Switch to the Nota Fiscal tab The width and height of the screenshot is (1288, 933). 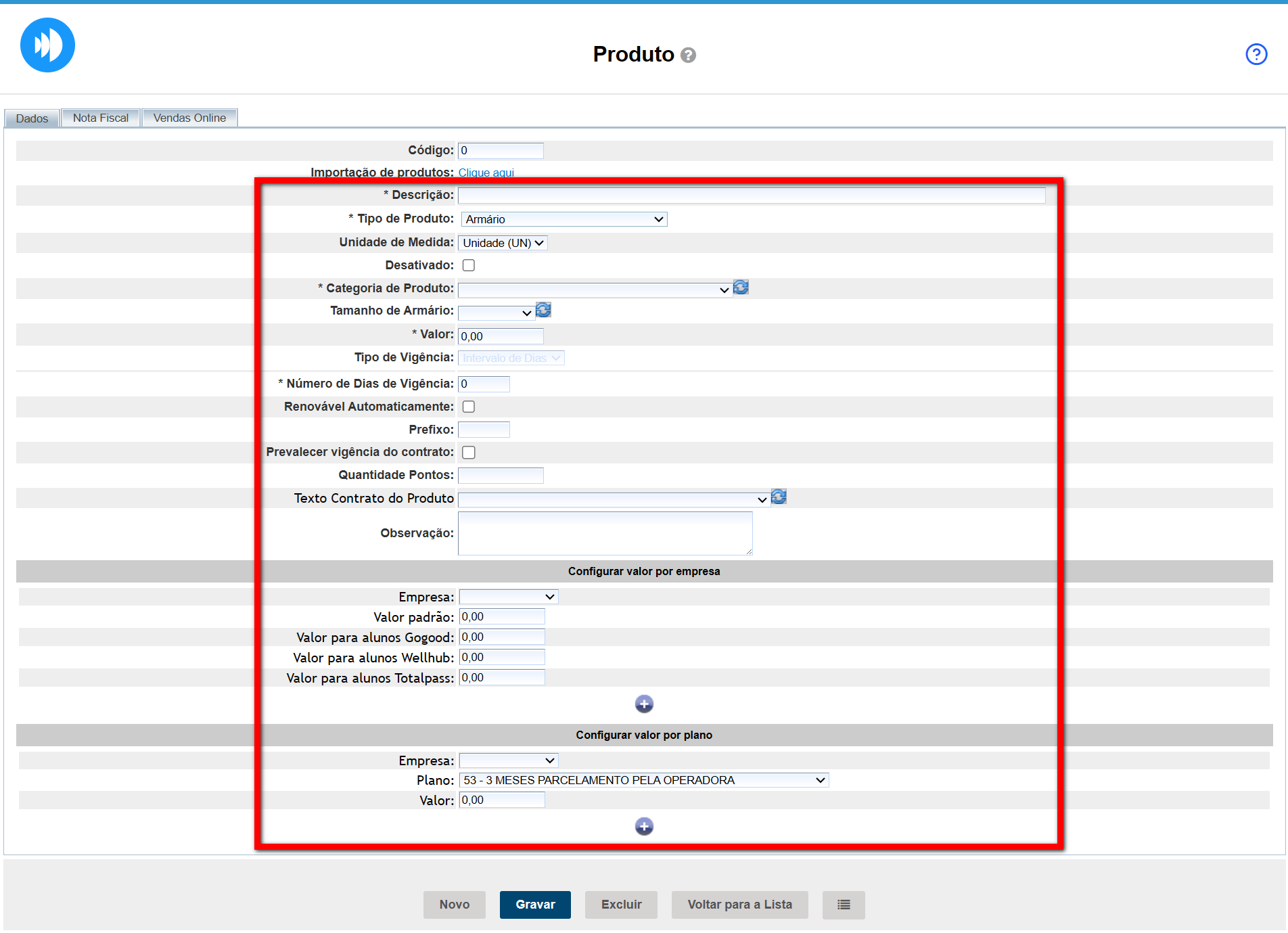[101, 118]
